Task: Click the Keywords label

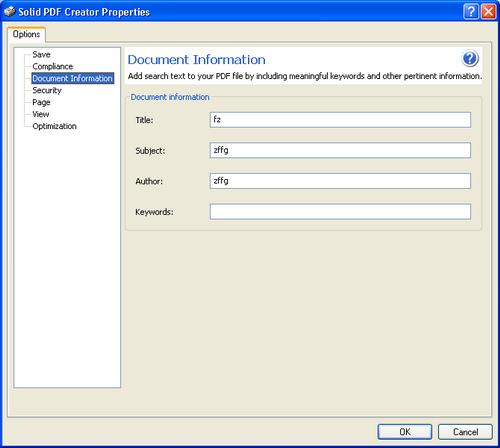Action: click(154, 212)
